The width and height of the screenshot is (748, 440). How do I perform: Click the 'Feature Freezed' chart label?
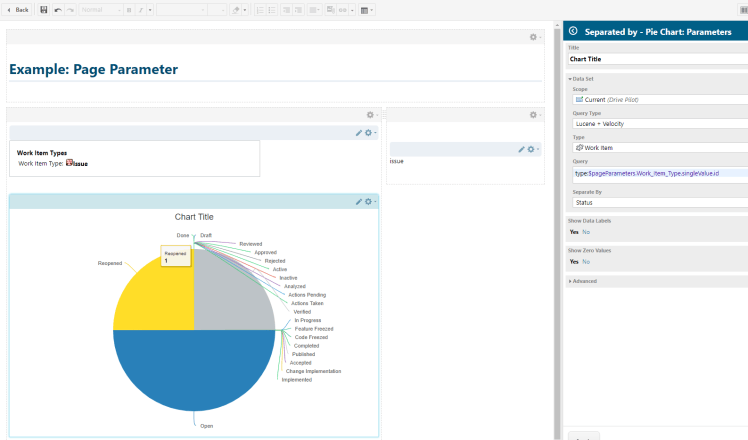[314, 329]
